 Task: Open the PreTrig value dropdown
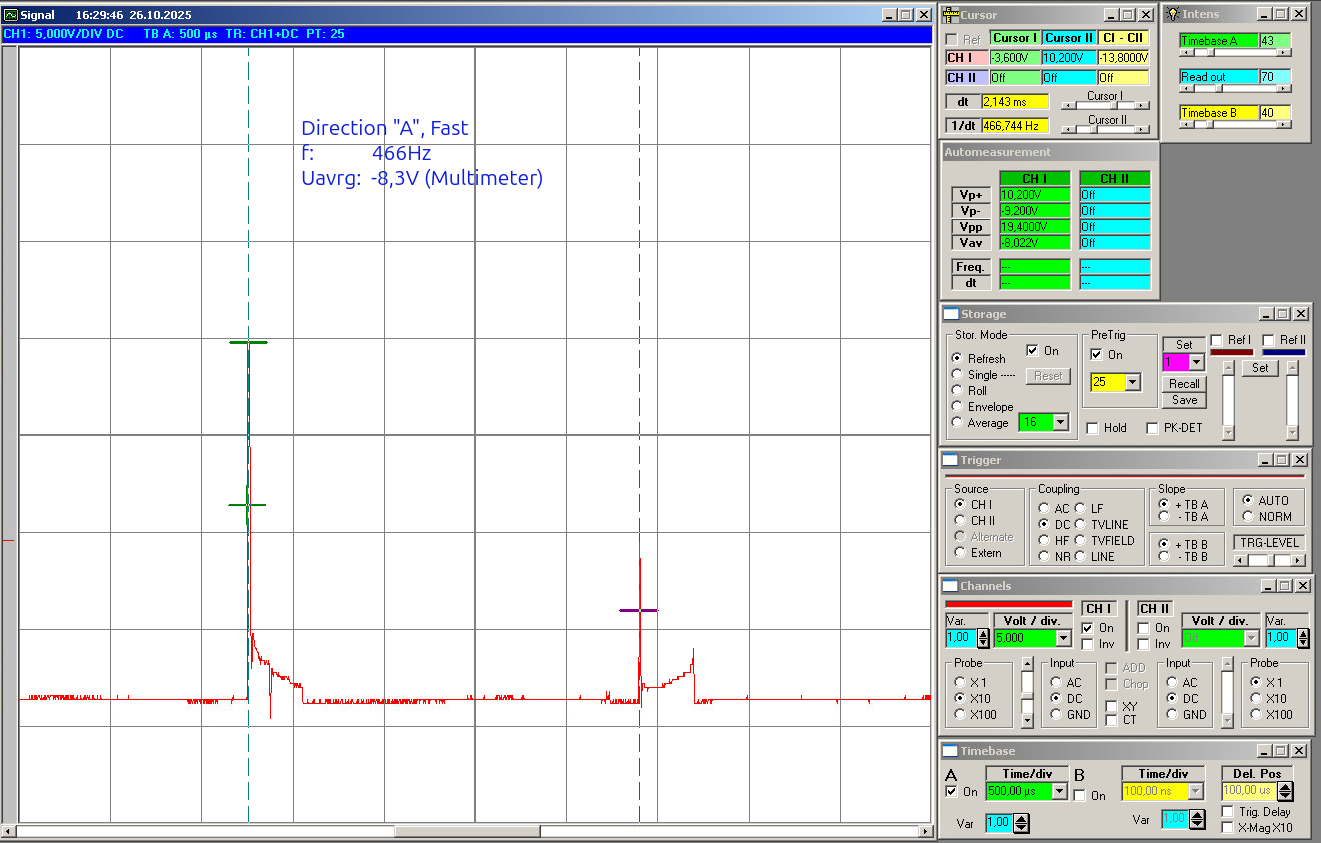click(x=1132, y=382)
